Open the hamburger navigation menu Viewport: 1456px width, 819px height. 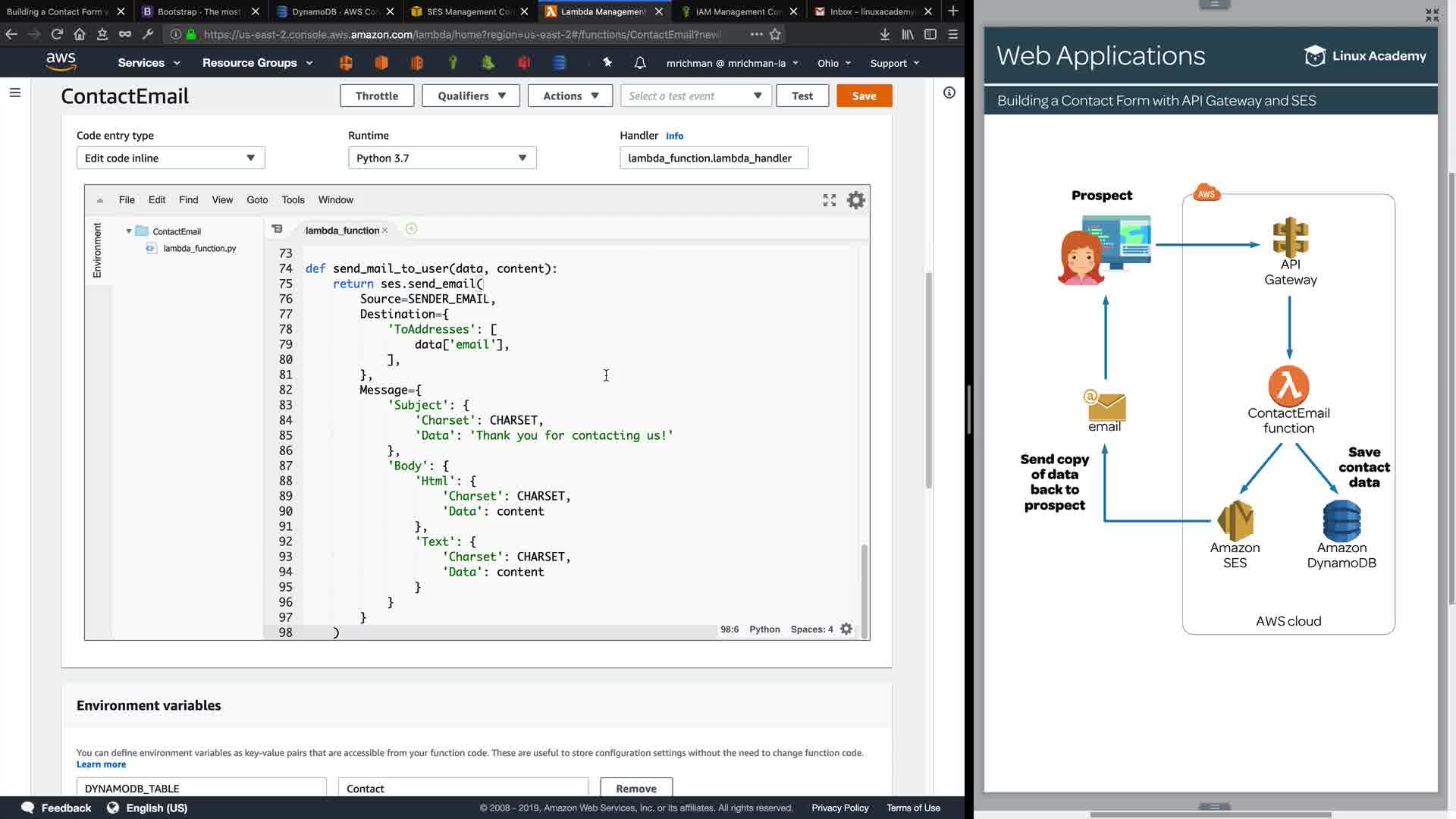[x=15, y=93]
